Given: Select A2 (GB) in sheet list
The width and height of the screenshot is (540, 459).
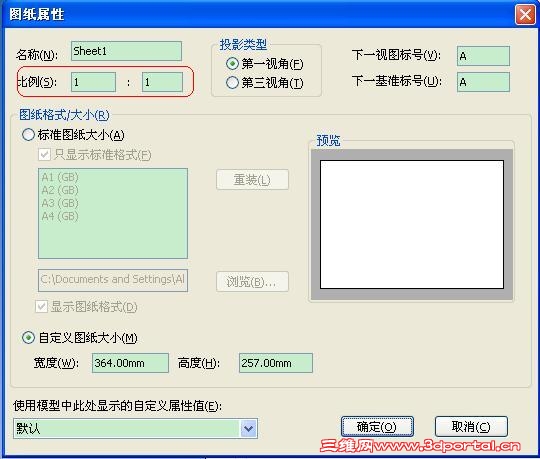Looking at the screenshot, I should [x=60, y=190].
